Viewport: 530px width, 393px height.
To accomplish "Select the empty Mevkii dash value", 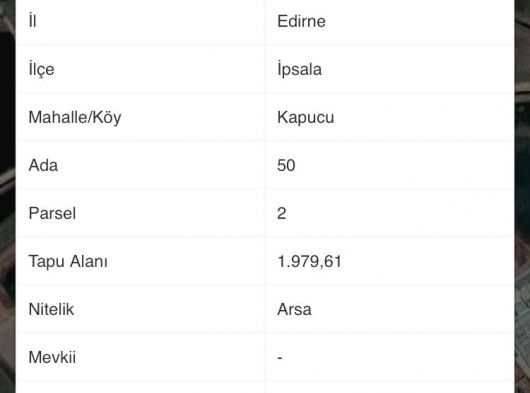I will coord(280,358).
